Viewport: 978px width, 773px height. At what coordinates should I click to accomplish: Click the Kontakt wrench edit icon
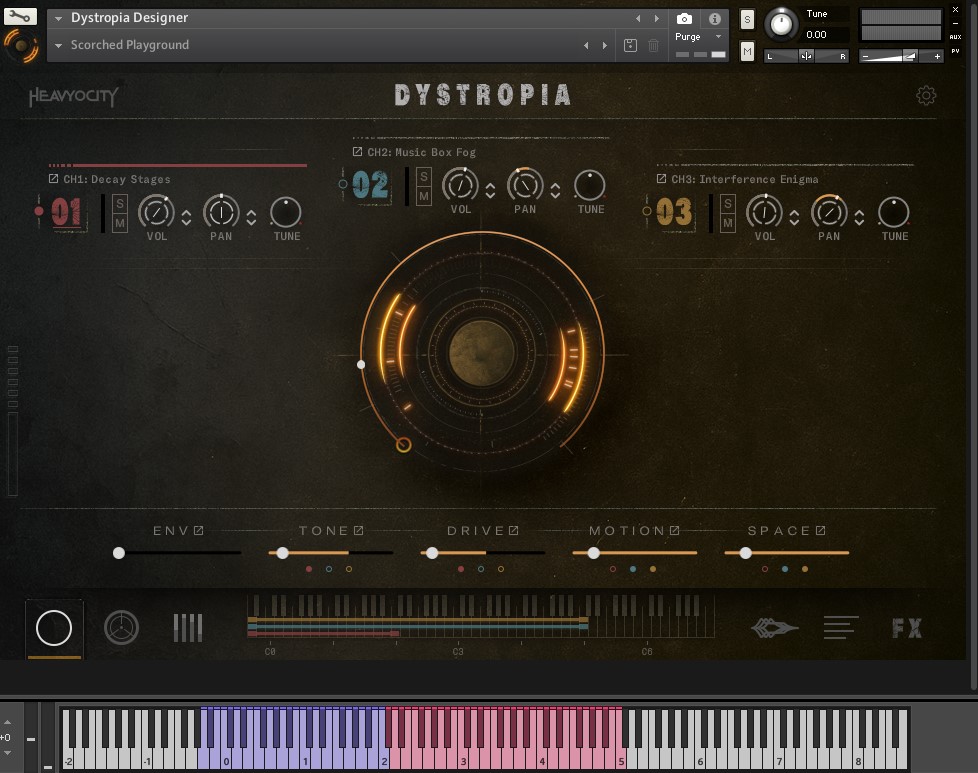tap(20, 16)
